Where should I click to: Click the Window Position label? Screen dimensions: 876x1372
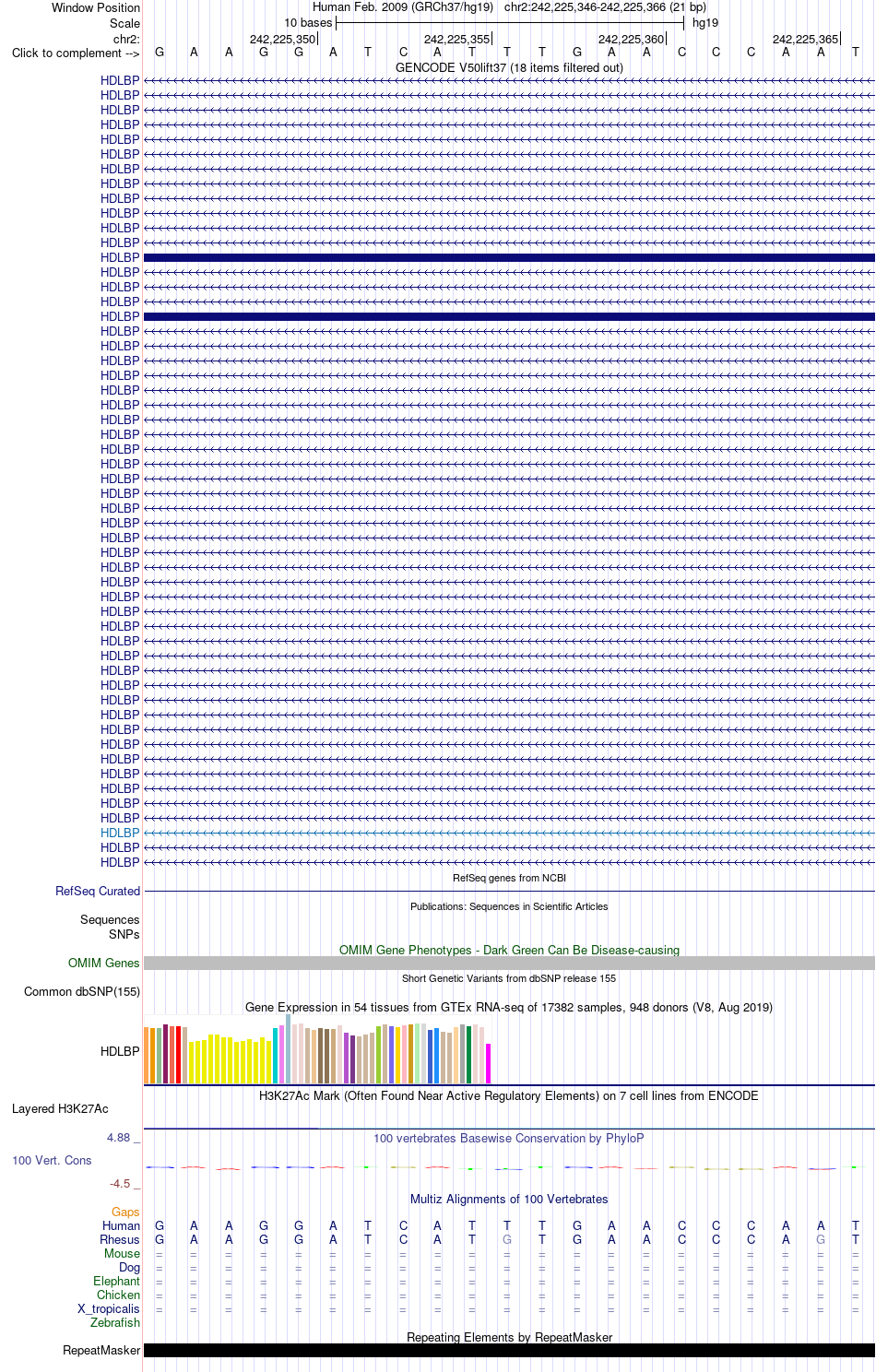[96, 7]
